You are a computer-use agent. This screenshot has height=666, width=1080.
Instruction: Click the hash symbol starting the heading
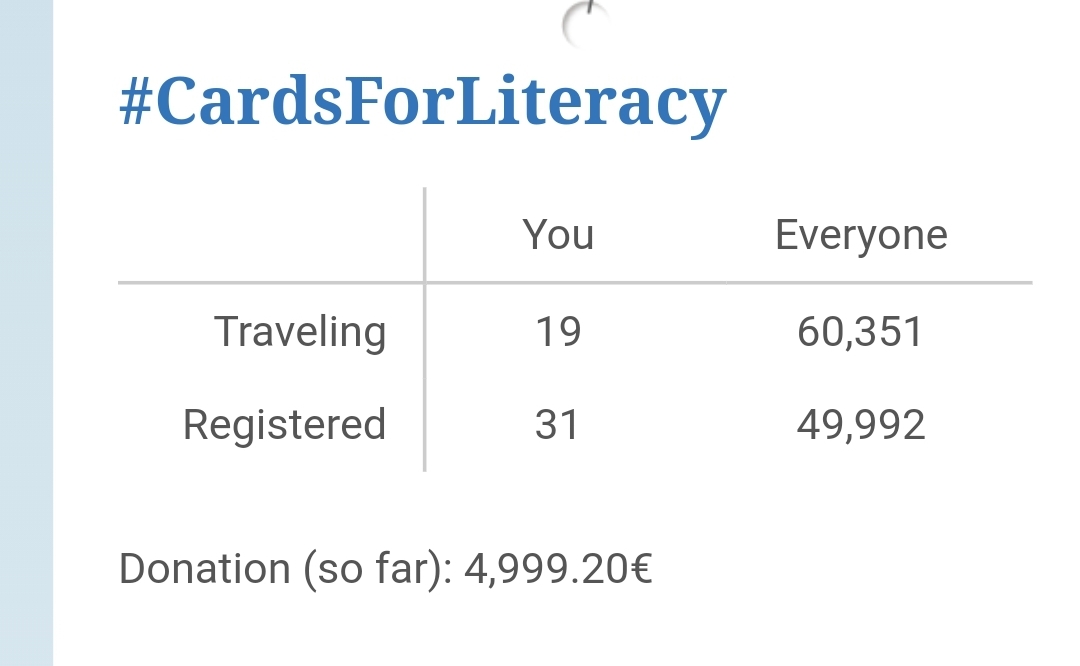pos(137,102)
